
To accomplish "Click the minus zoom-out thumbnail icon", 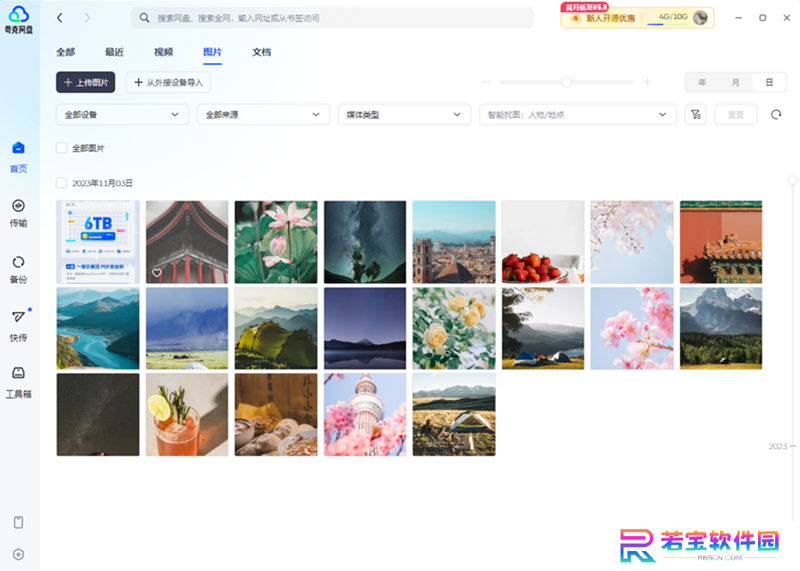I will (486, 82).
